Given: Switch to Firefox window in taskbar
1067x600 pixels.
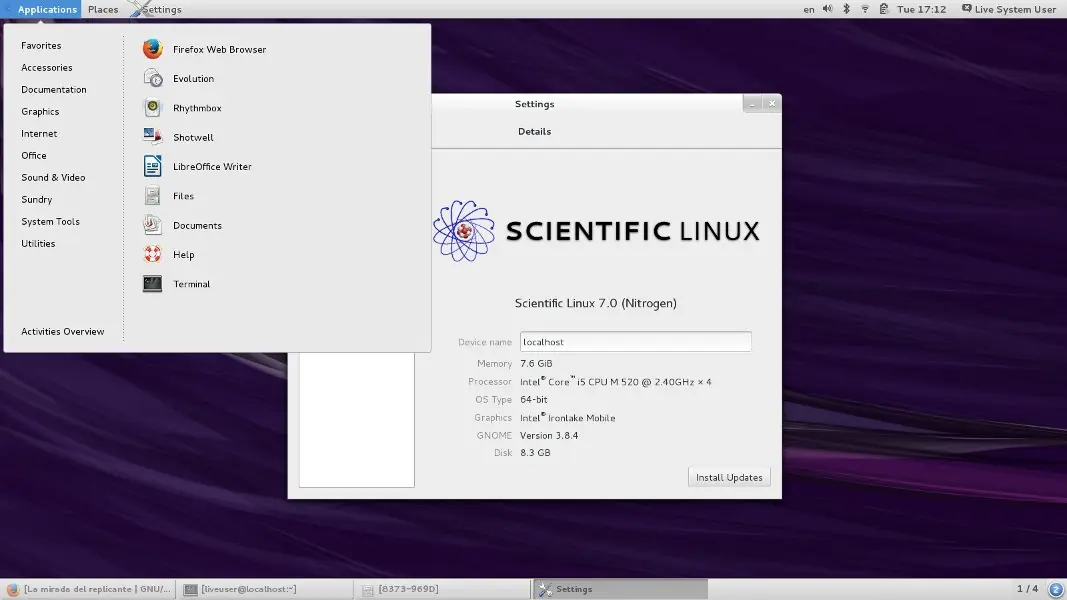Looking at the screenshot, I should coord(88,589).
